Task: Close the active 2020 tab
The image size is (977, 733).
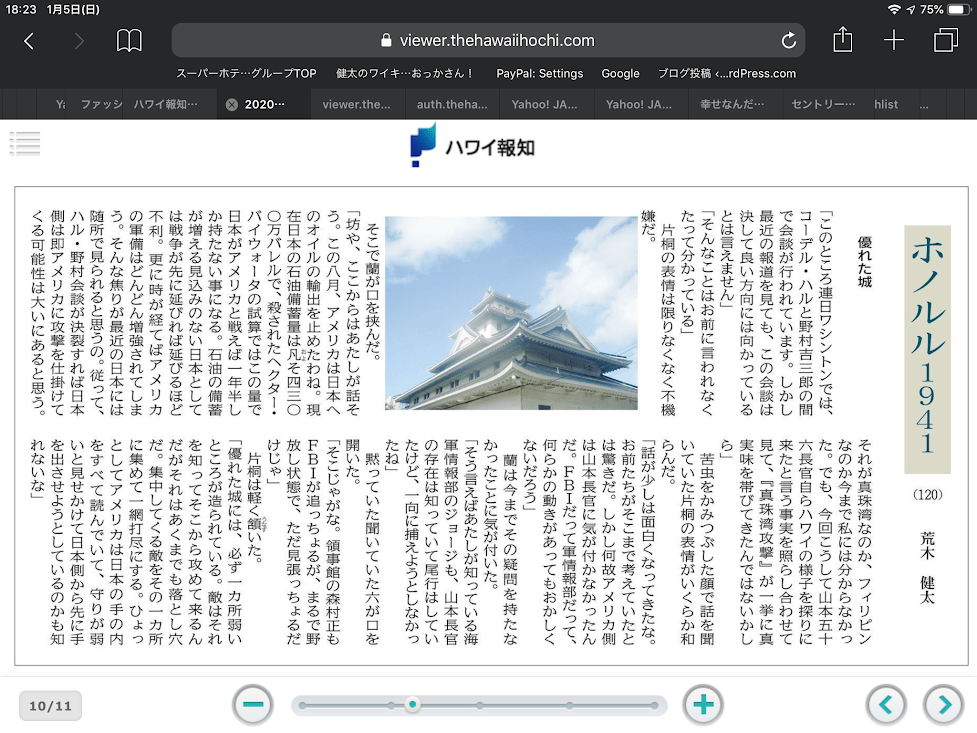Action: 232,104
